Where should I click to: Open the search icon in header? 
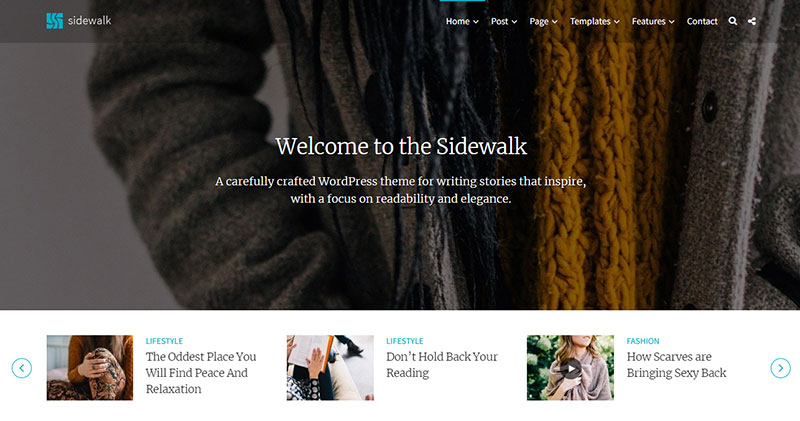733,21
